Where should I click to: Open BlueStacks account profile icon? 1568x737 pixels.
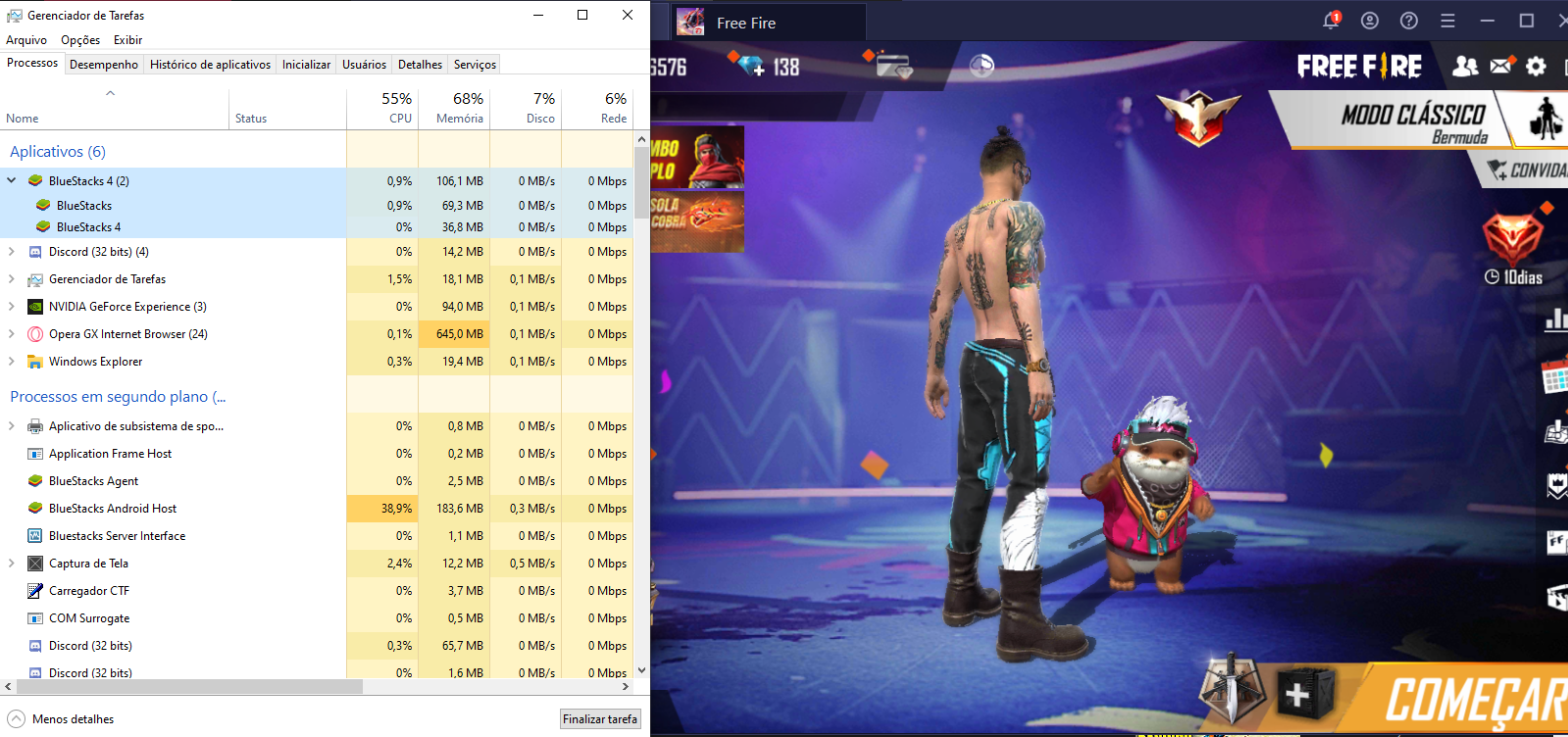pyautogui.click(x=1370, y=21)
